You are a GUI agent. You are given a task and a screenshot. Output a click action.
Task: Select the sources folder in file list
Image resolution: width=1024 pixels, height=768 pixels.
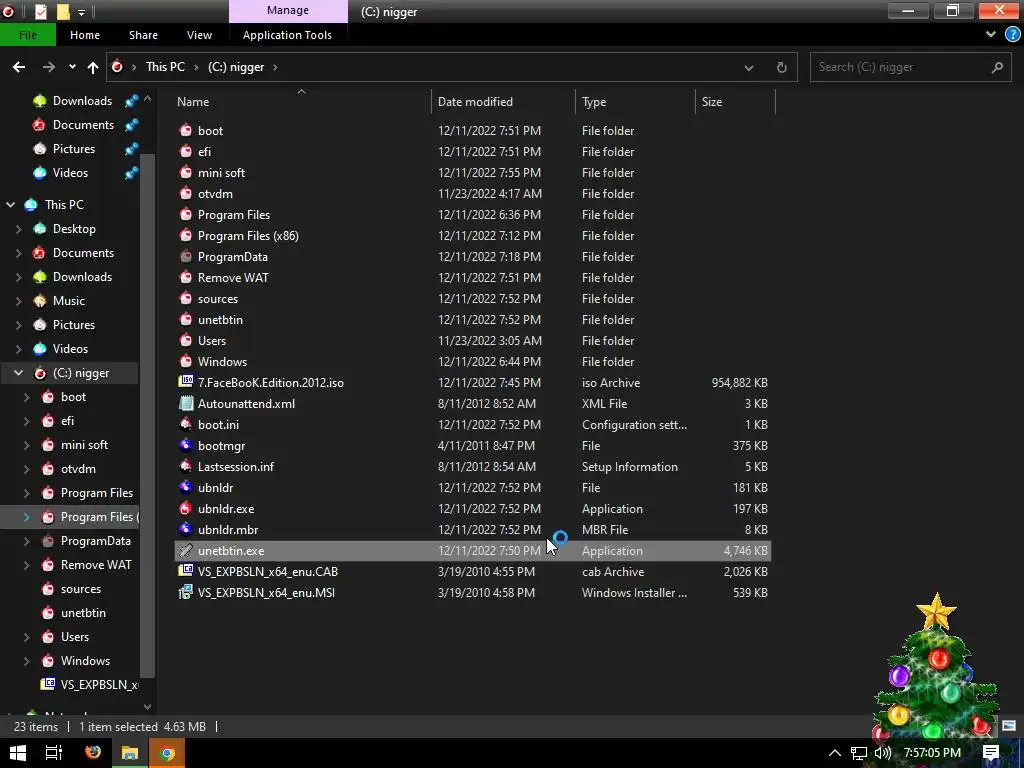(473, 298)
